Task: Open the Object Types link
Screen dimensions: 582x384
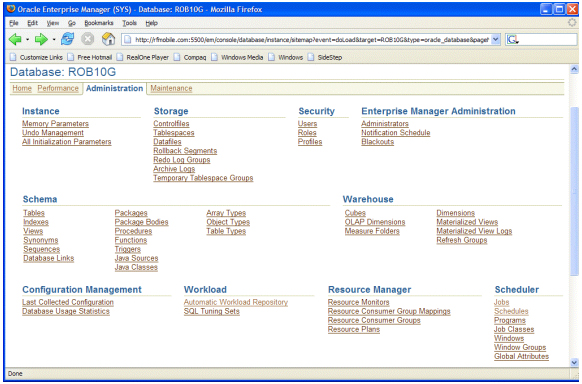Action: pyautogui.click(x=228, y=222)
